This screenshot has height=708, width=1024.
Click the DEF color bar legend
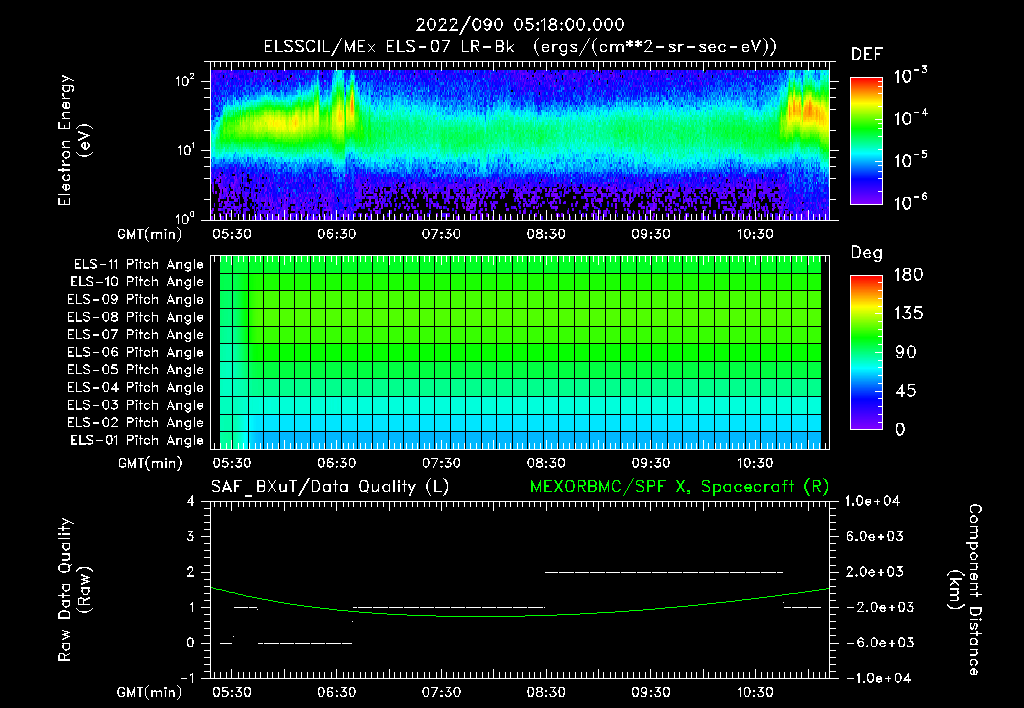click(x=866, y=140)
